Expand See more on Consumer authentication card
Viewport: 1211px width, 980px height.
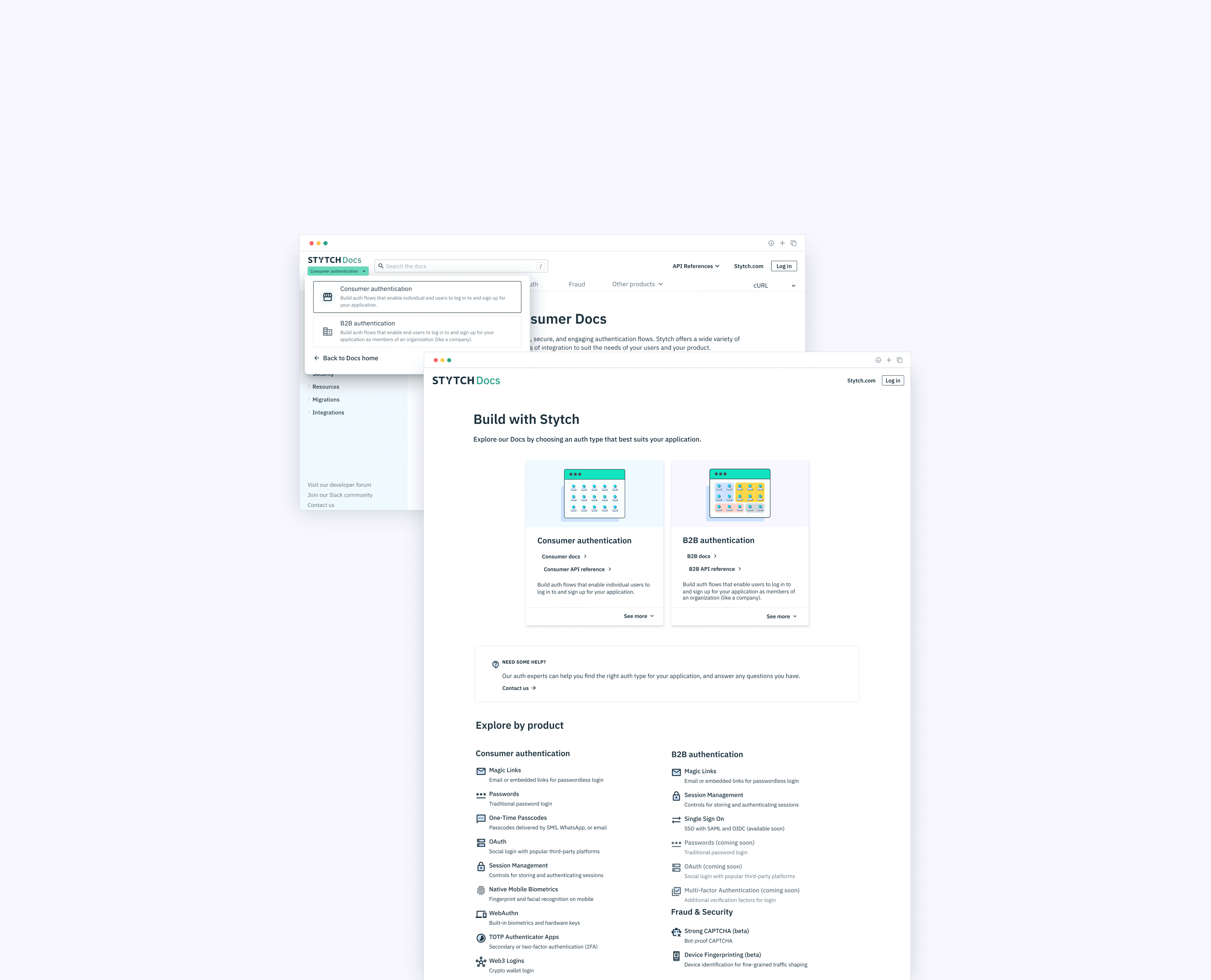639,616
